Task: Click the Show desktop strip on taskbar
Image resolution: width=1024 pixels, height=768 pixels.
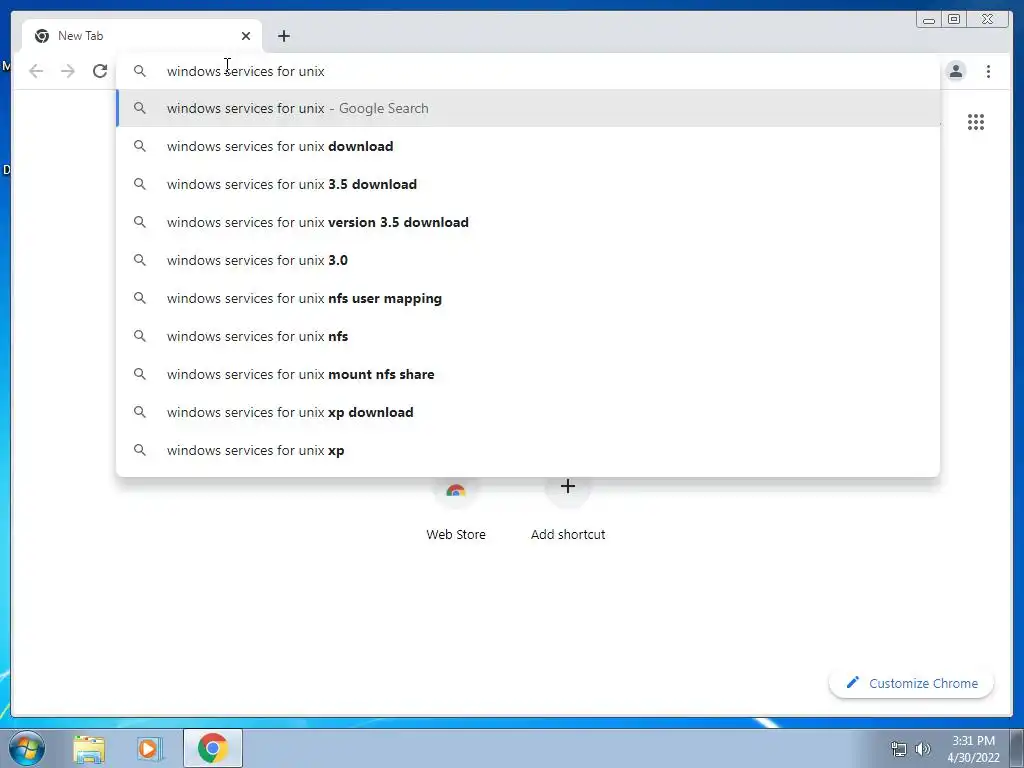Action: pos(1017,748)
